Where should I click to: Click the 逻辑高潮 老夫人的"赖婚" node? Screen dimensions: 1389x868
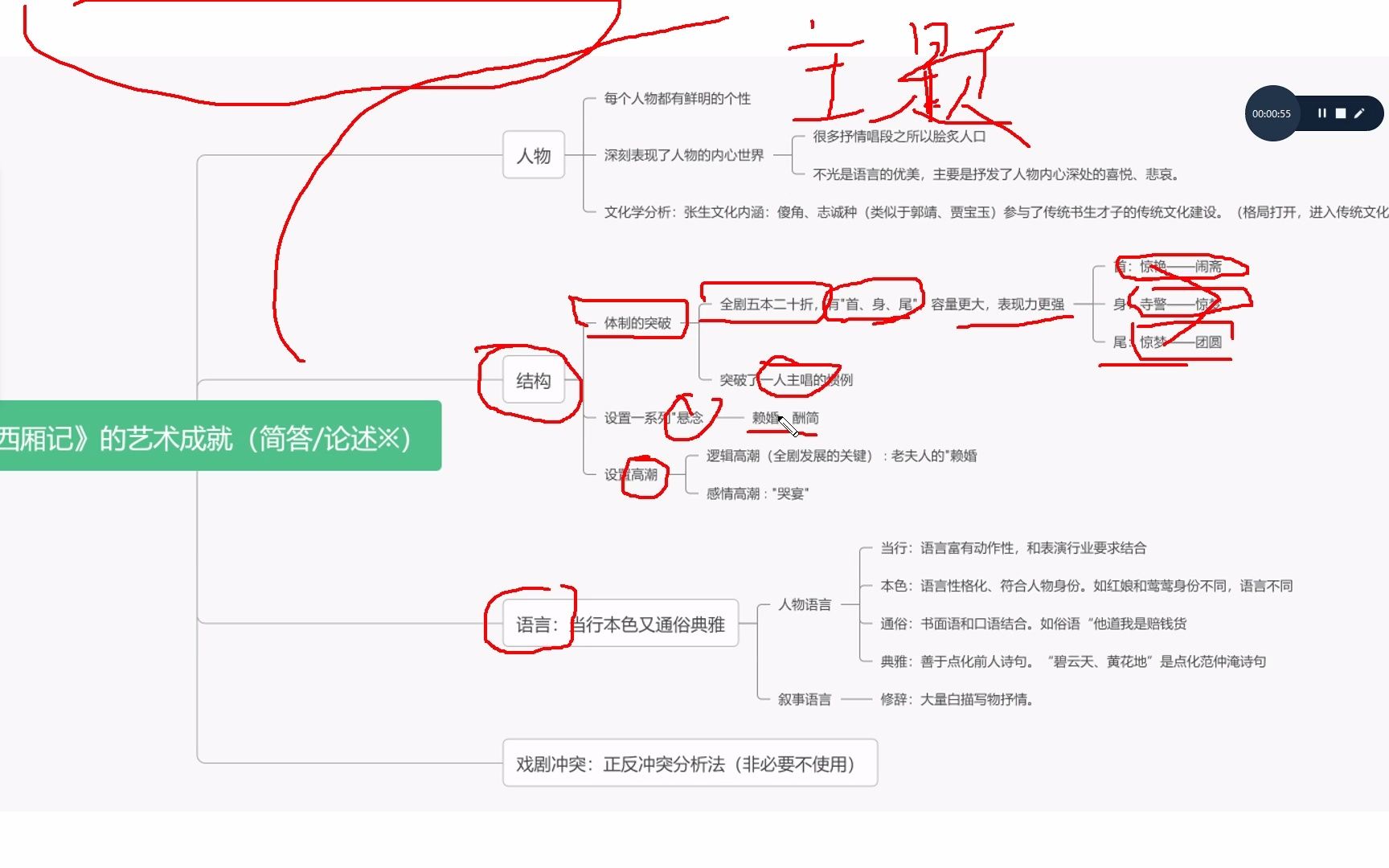[842, 456]
